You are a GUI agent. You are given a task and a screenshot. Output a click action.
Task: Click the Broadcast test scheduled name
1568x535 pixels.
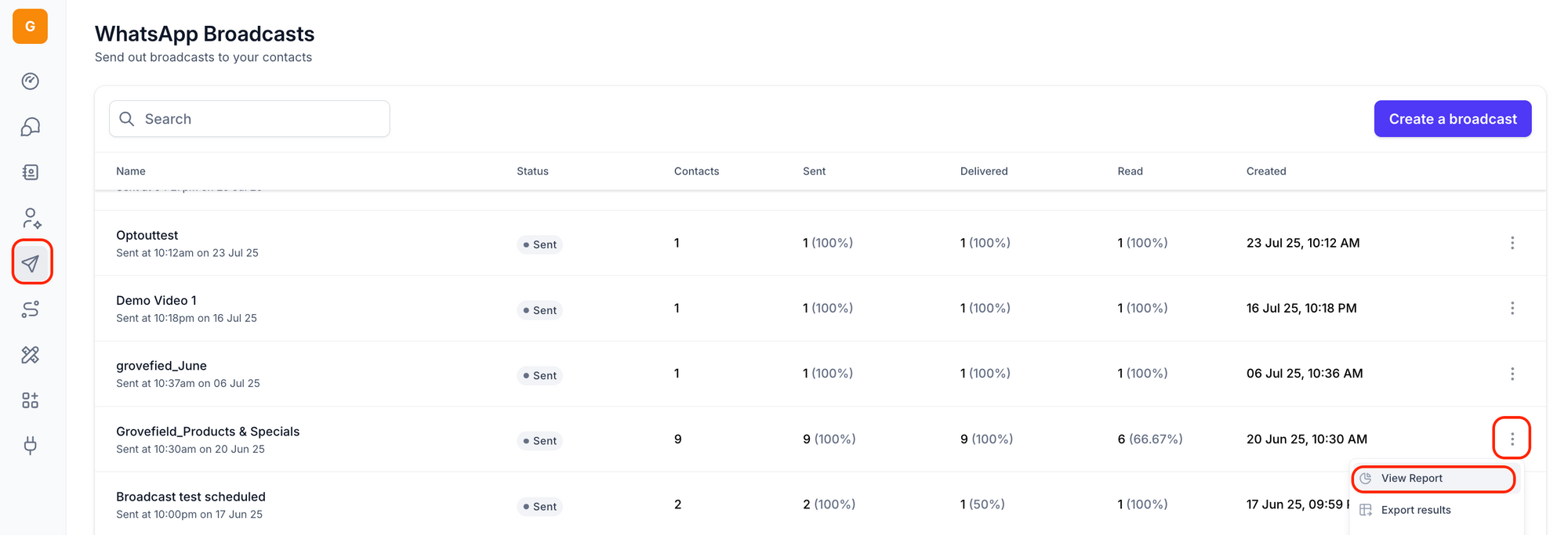coord(191,497)
